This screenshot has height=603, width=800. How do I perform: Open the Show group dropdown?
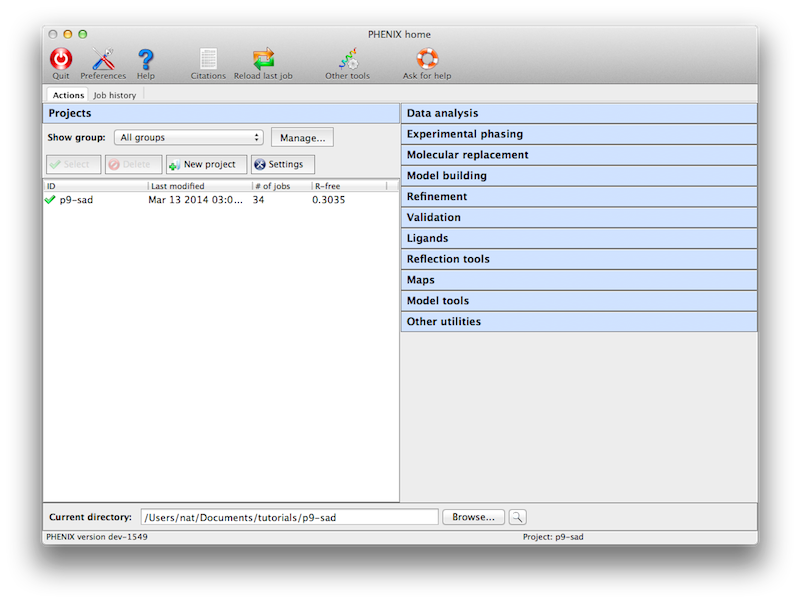[x=188, y=137]
